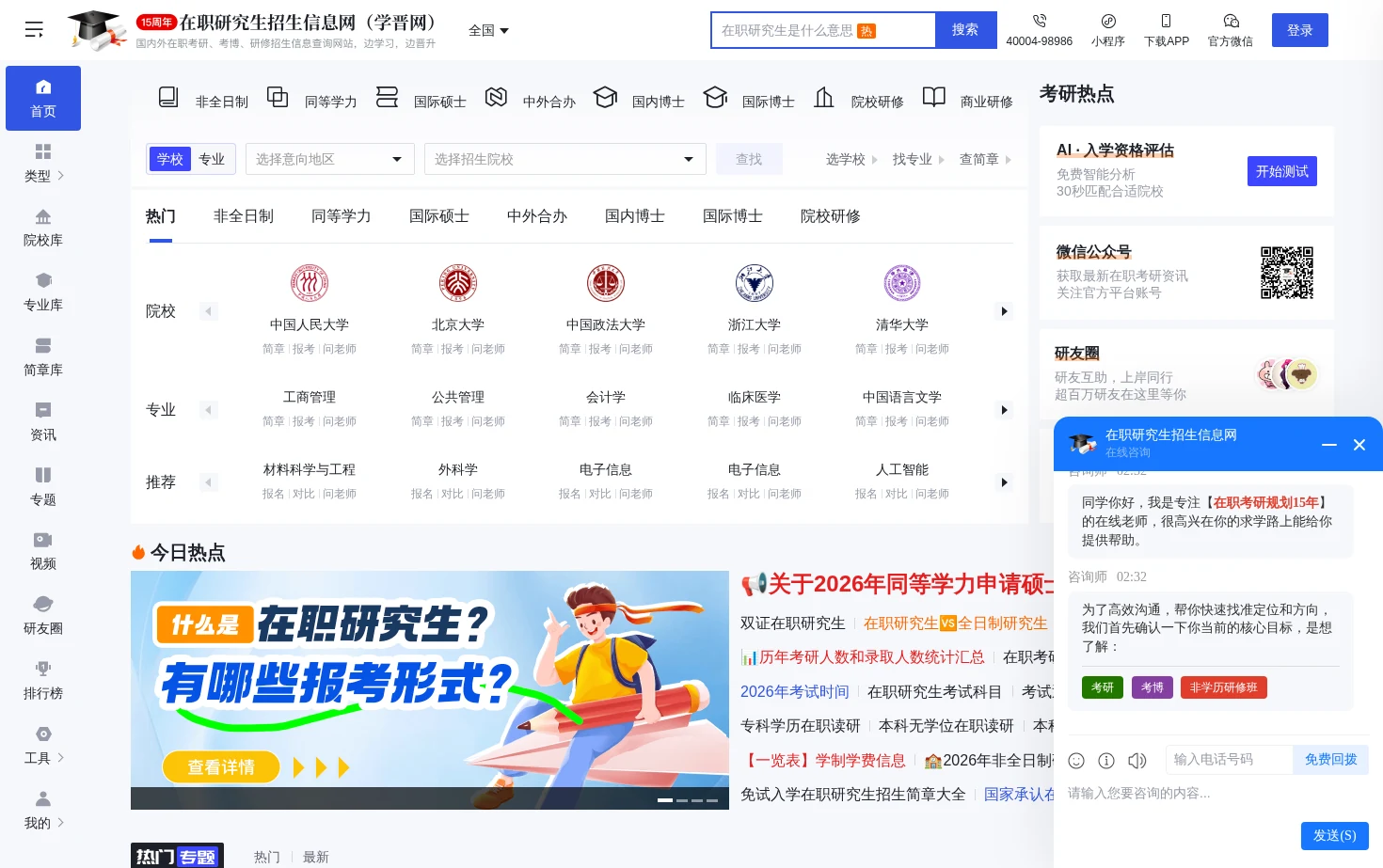The width and height of the screenshot is (1383, 868).
Task: Switch to the 国际硕士 tab
Action: tap(439, 216)
